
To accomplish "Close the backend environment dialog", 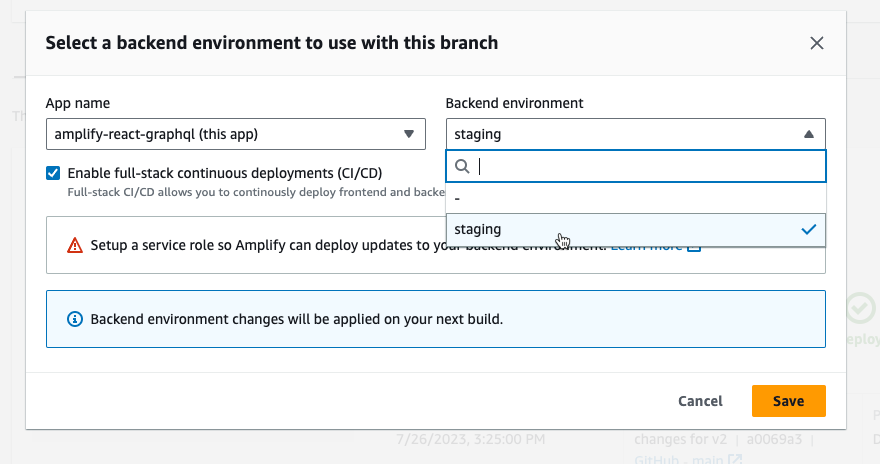I will (817, 43).
